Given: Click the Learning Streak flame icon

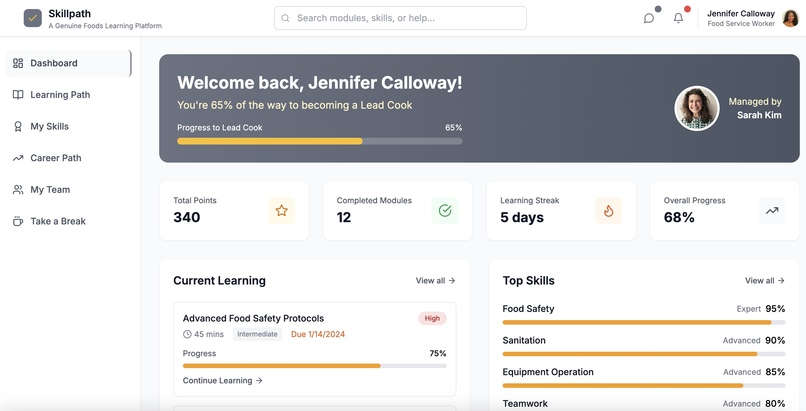Looking at the screenshot, I should click(x=609, y=211).
